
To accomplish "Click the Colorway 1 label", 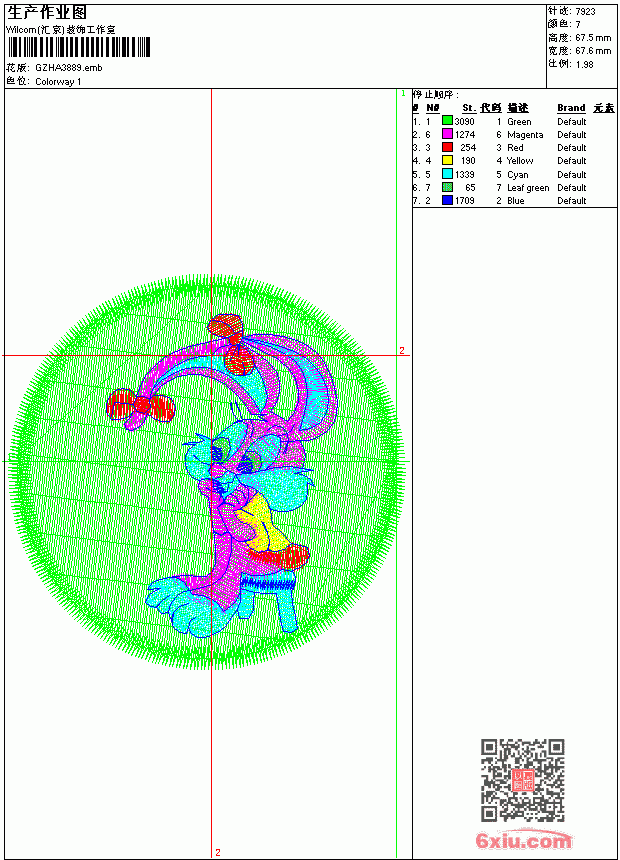I will pos(58,82).
